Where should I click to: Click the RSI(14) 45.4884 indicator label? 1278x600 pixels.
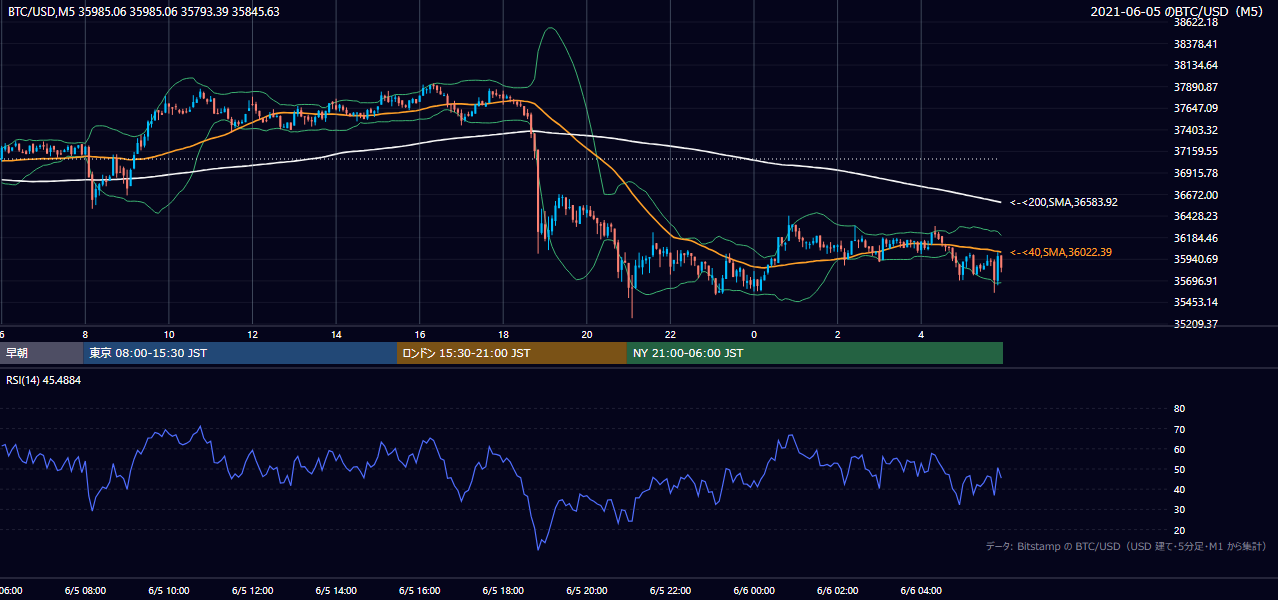click(44, 381)
